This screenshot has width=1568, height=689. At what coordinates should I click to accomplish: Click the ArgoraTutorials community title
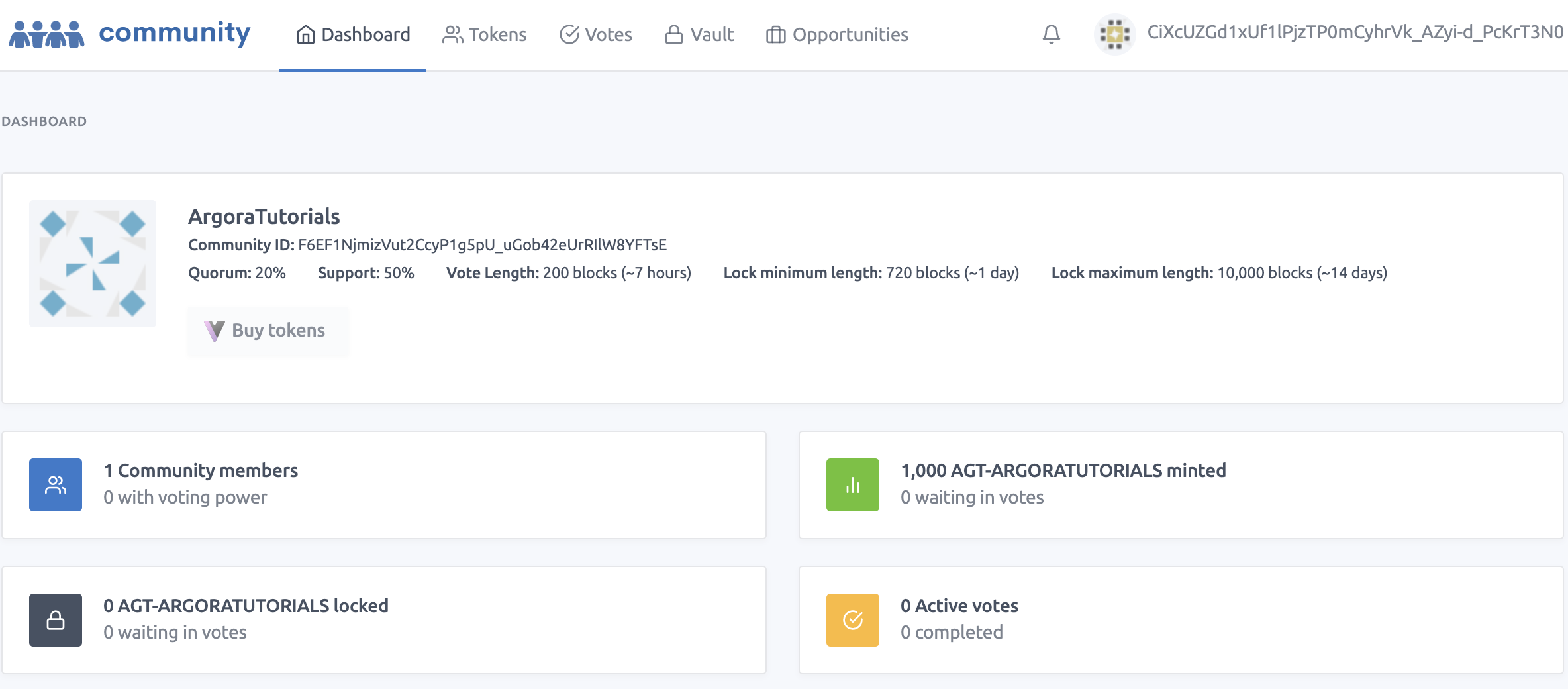pos(264,217)
